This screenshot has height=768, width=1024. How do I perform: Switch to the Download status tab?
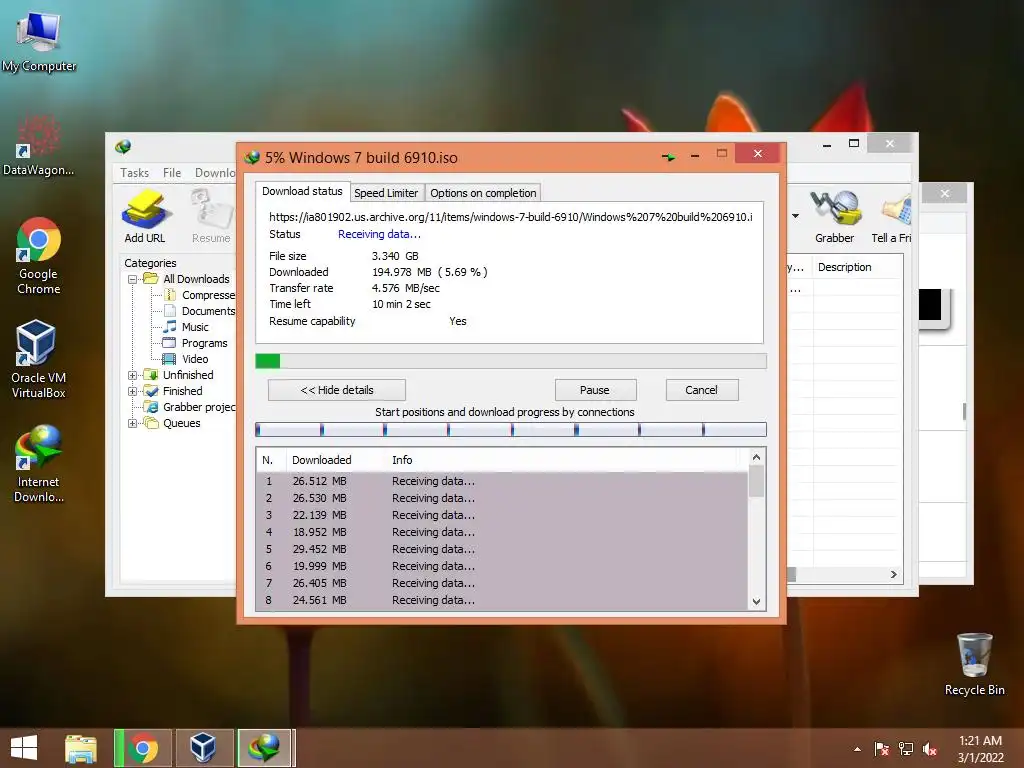(302, 191)
